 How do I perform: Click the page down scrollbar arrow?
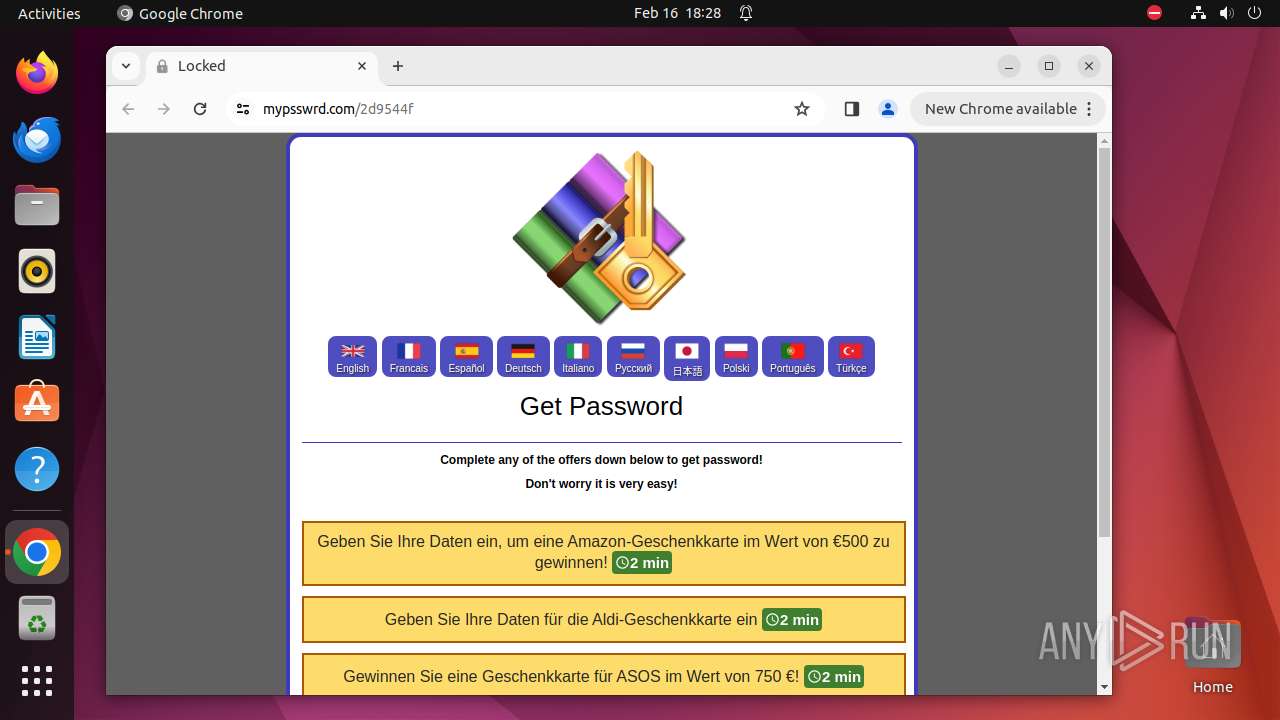[x=1104, y=687]
